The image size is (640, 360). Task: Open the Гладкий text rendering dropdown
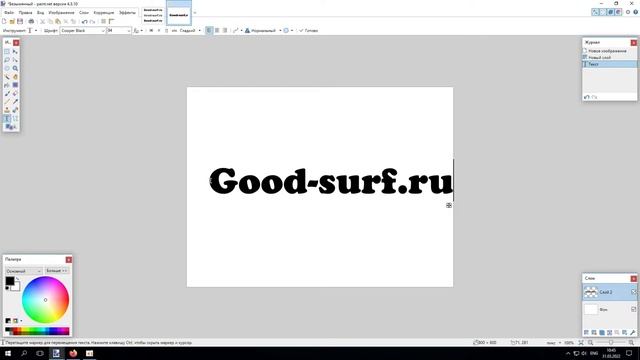point(191,31)
